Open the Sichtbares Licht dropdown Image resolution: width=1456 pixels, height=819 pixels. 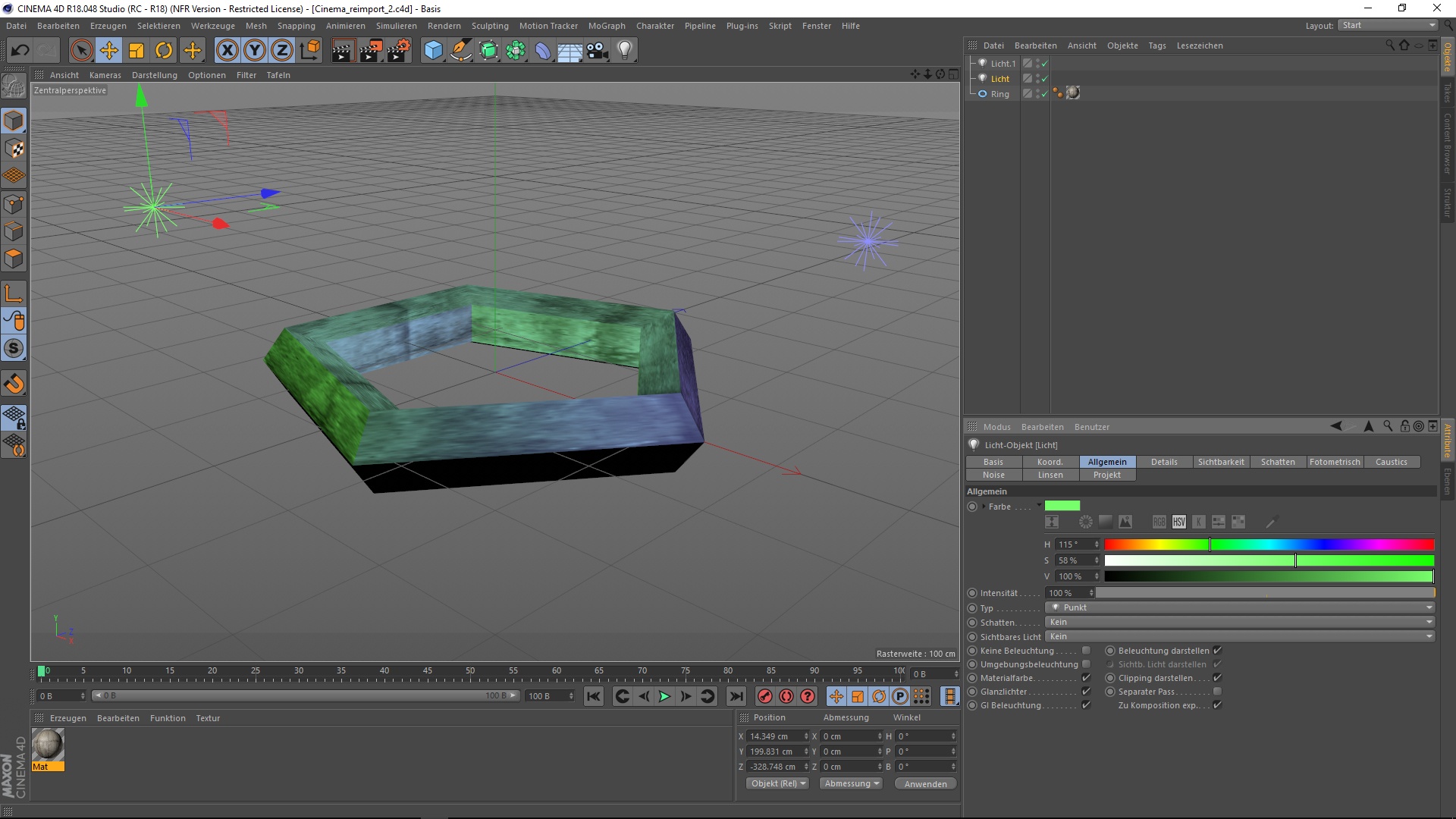click(1240, 636)
